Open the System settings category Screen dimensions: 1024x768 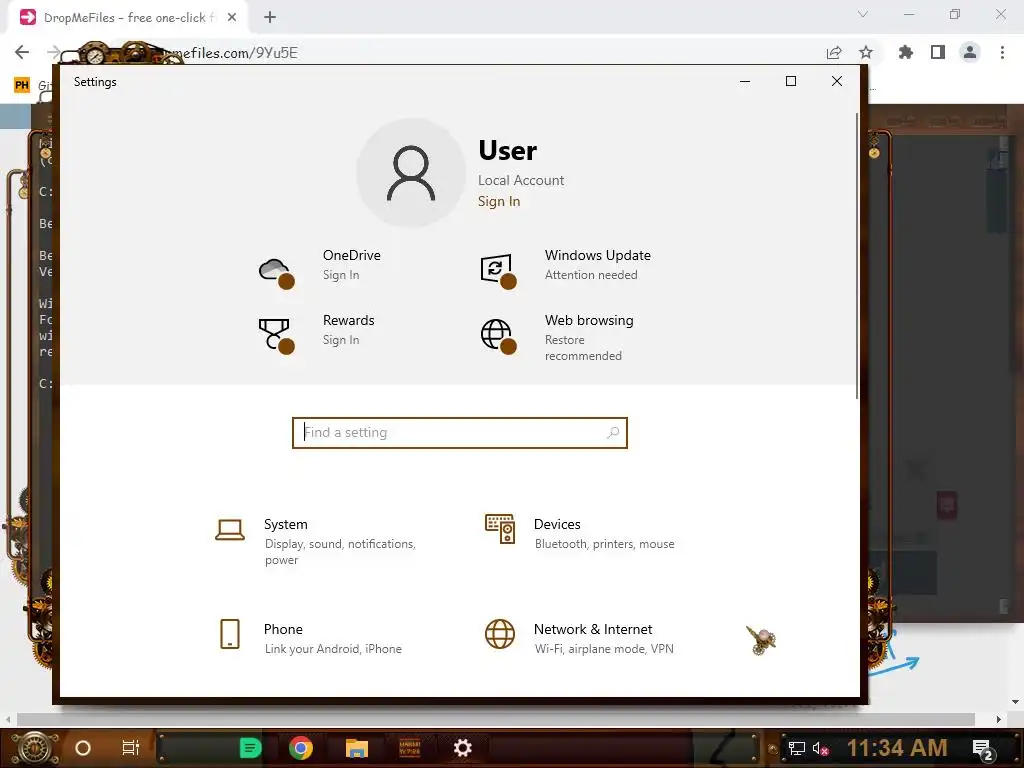coord(318,541)
